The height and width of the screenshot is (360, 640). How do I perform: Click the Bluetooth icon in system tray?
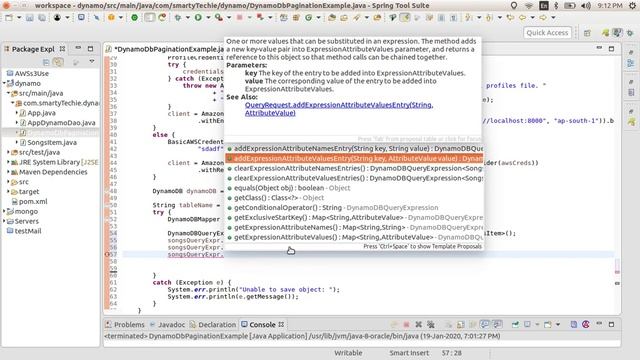coord(556,6)
